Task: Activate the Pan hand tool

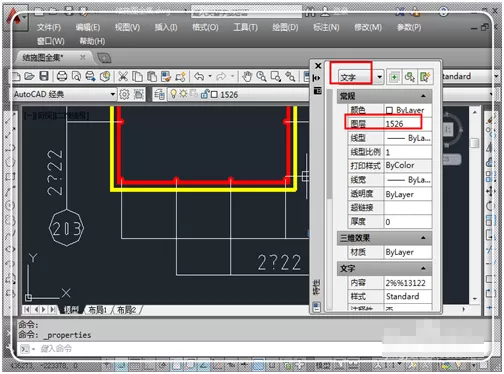Action: pyautogui.click(x=247, y=76)
